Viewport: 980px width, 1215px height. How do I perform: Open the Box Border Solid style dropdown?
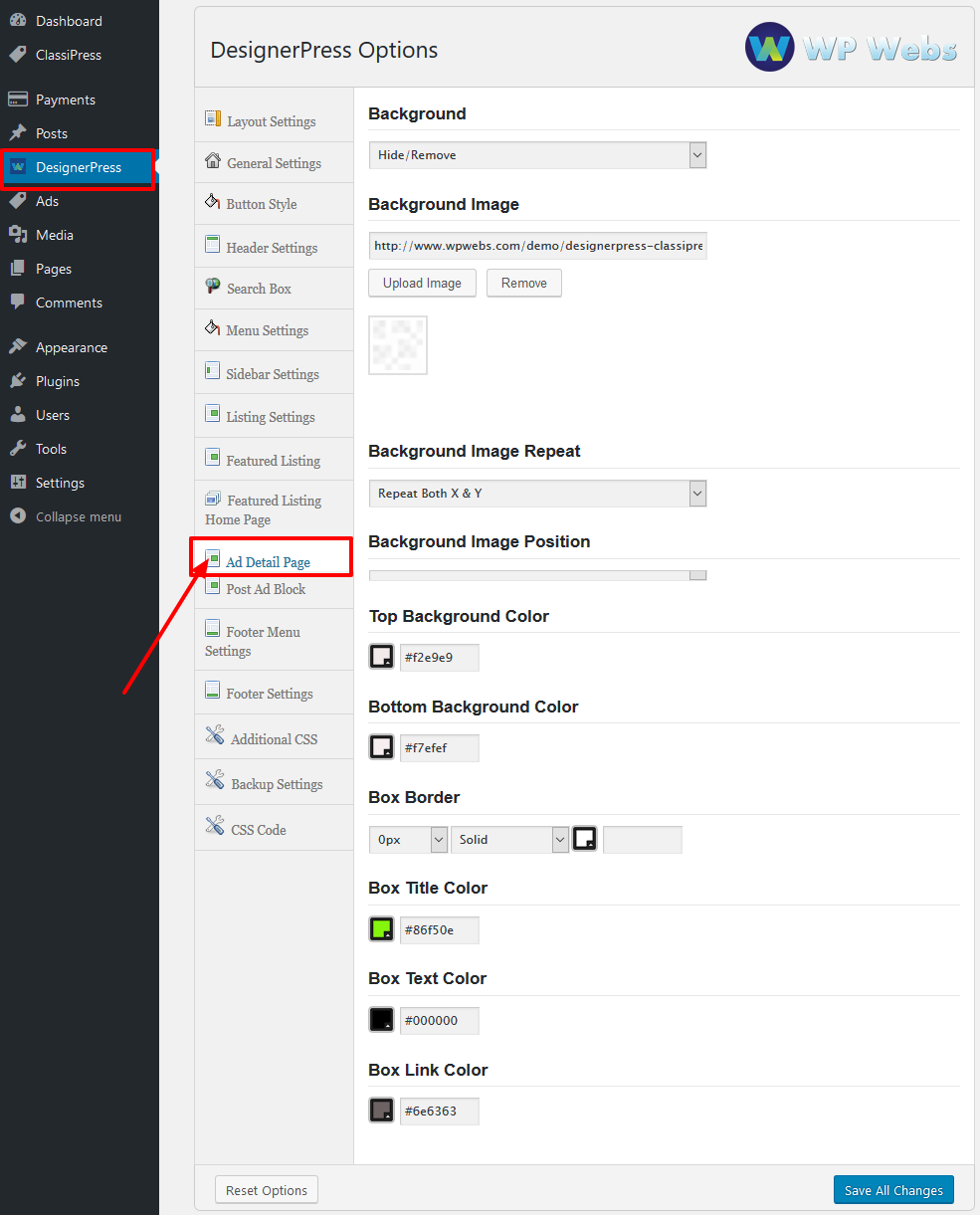pyautogui.click(x=509, y=840)
